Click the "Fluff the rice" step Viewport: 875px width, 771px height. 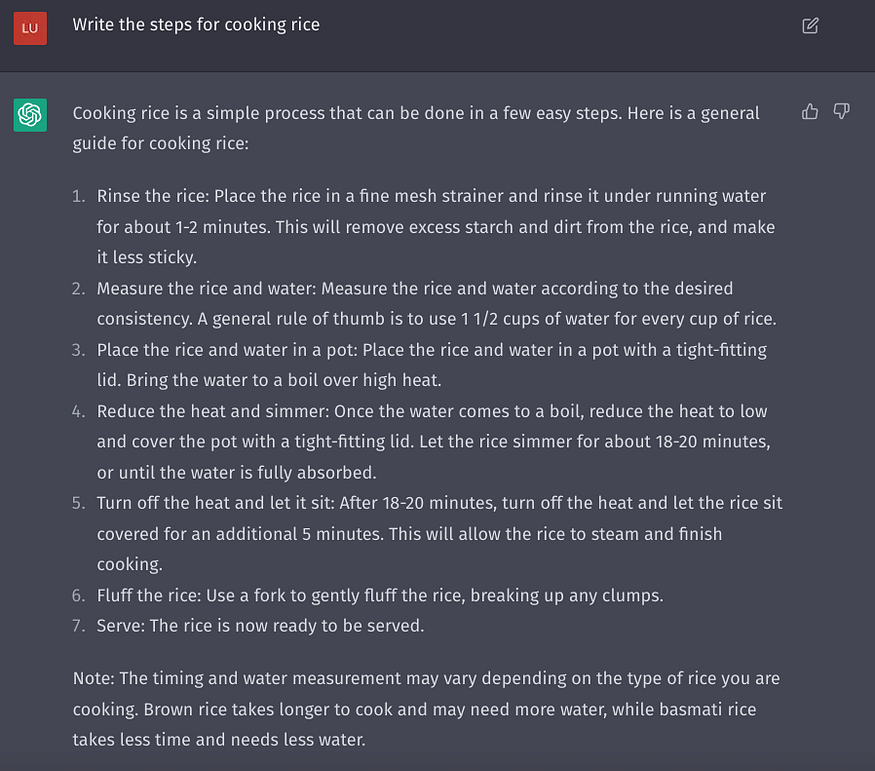tap(148, 595)
